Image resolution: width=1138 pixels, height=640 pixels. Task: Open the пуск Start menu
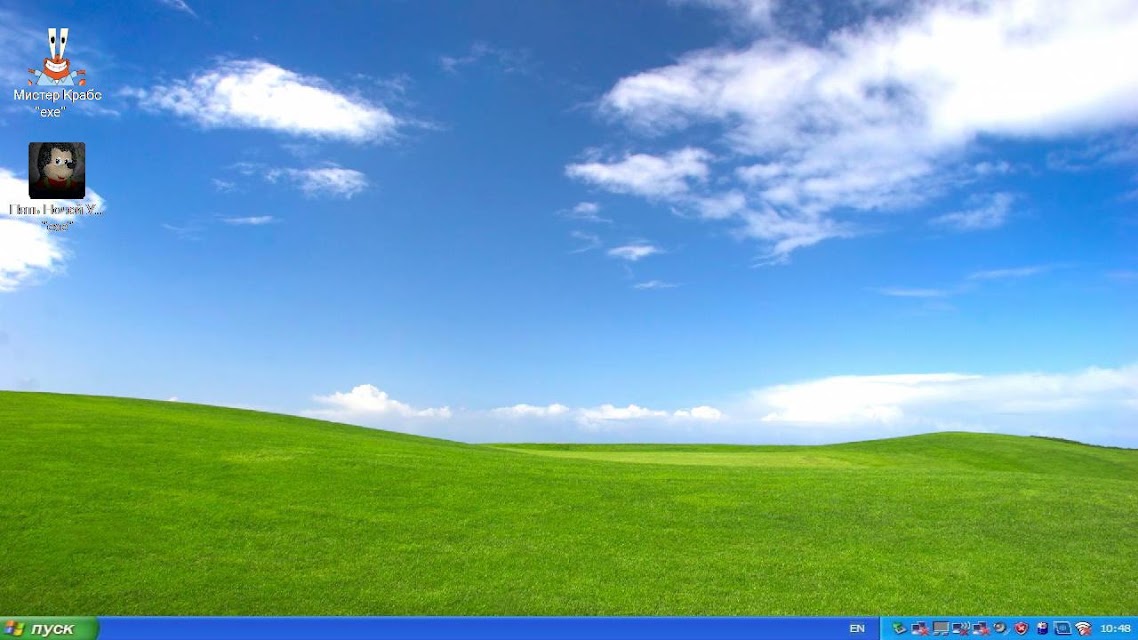tap(49, 628)
